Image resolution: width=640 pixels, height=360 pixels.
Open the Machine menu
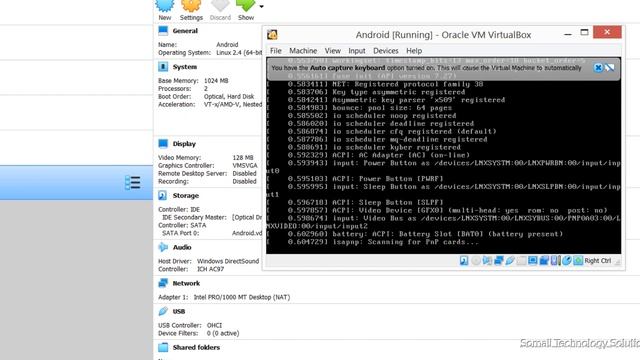(303, 51)
